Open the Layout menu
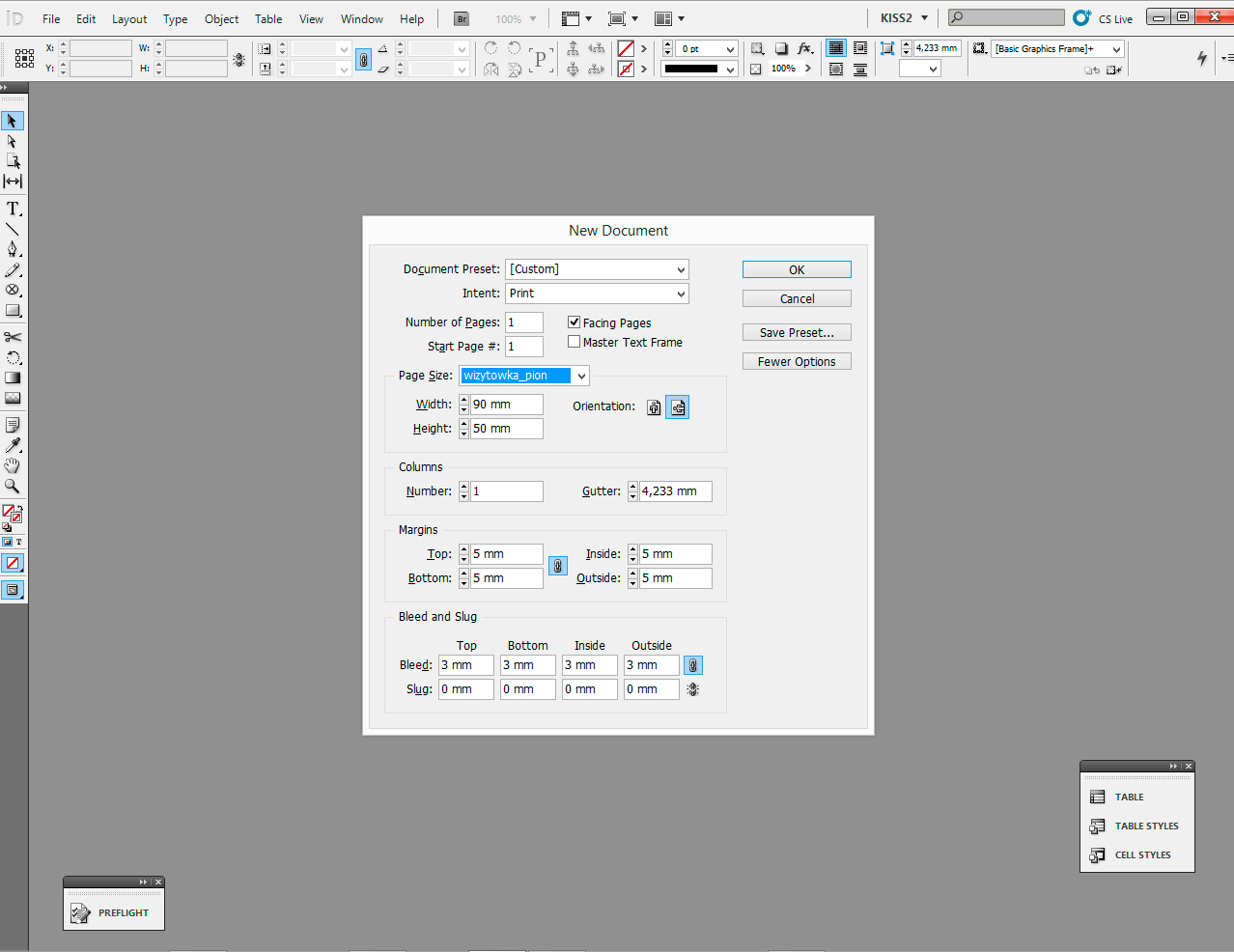 (x=129, y=19)
